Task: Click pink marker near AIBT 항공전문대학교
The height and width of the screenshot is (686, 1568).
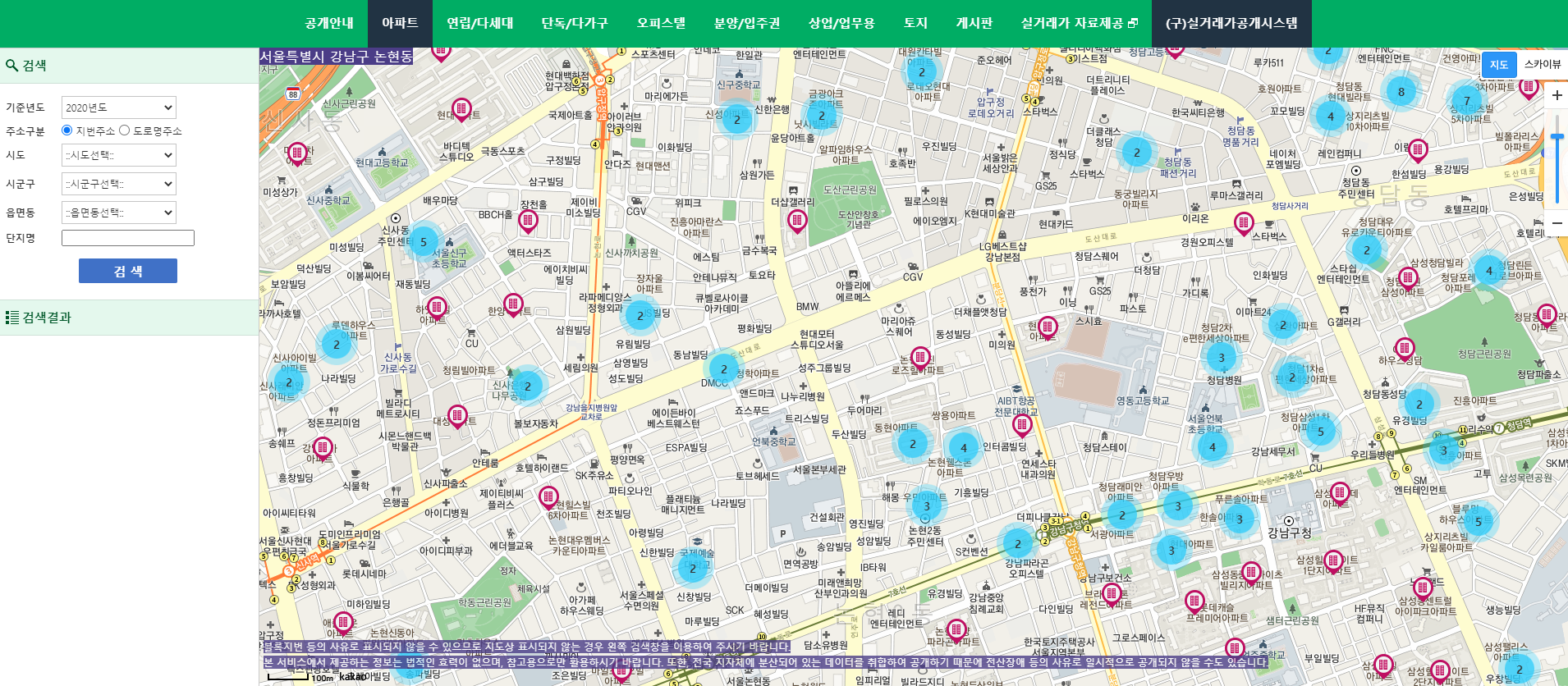Action: [1022, 426]
